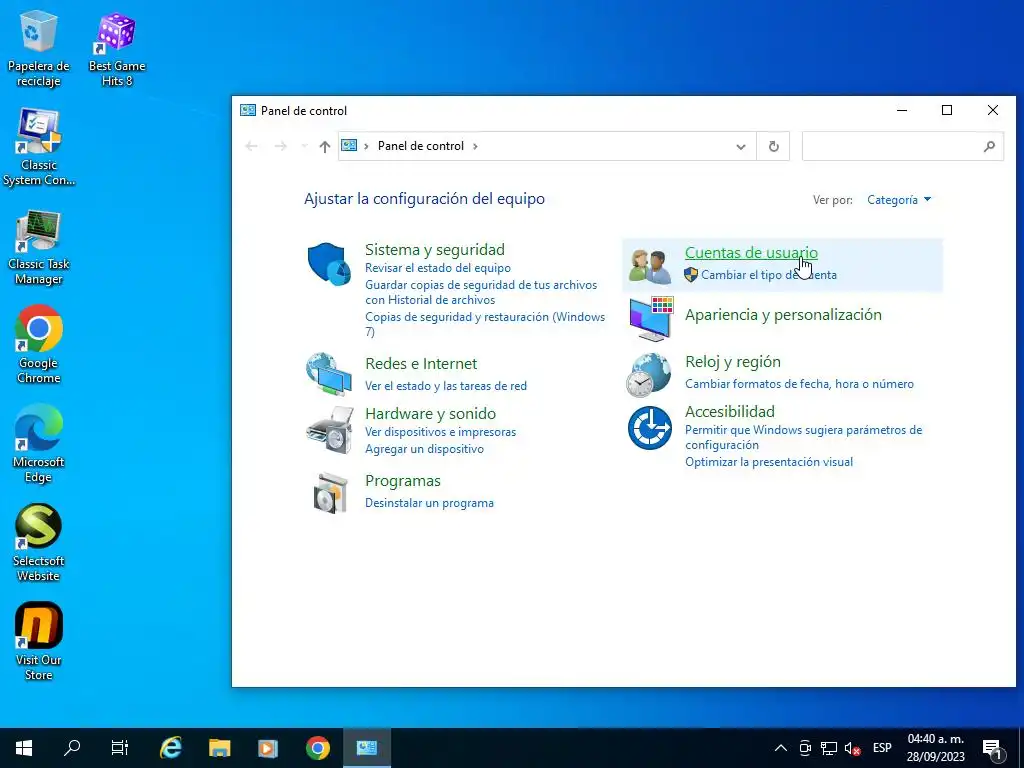Open Hardware y sonido heading link
This screenshot has width=1024, height=768.
tap(430, 413)
